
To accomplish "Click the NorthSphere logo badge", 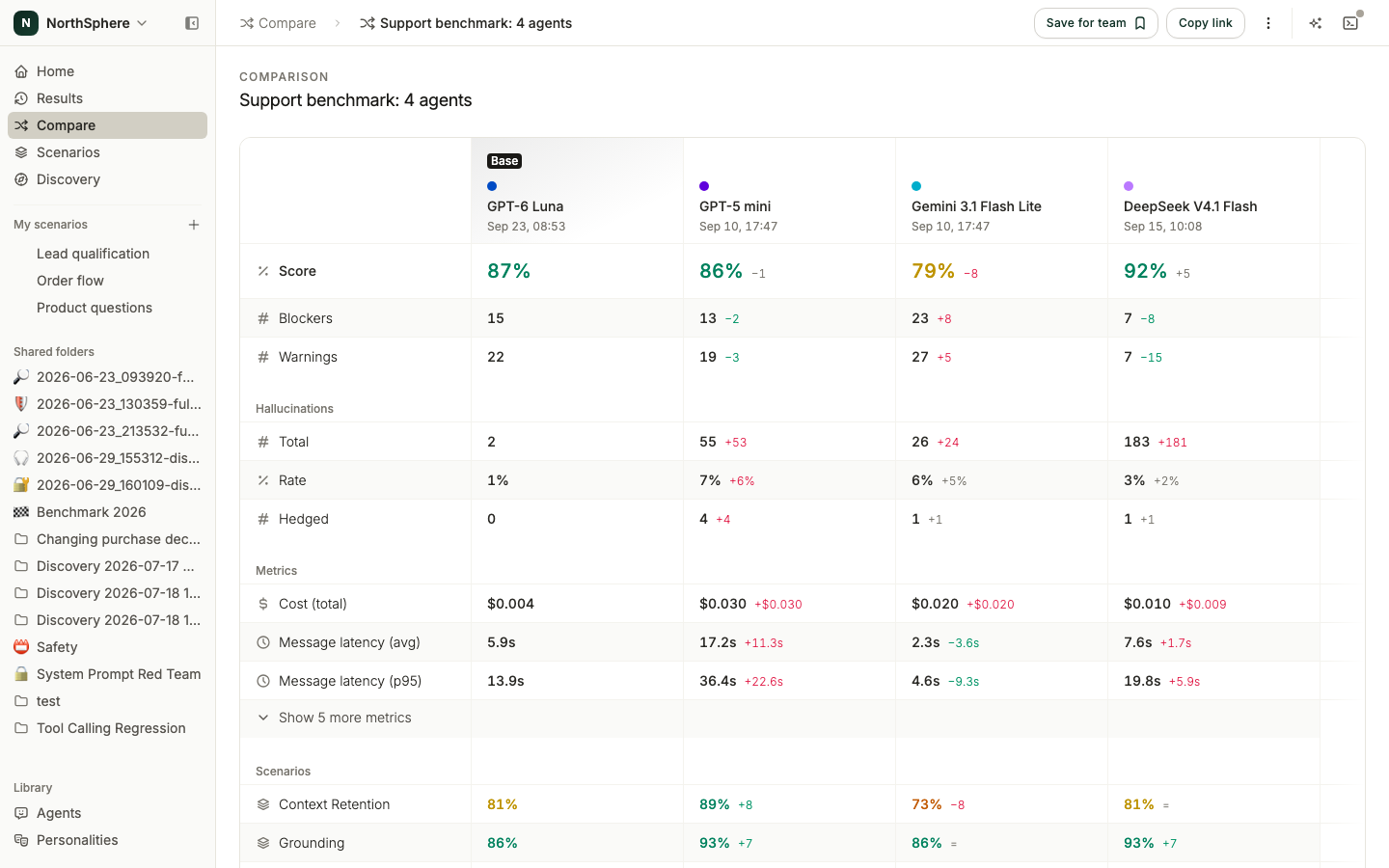I will 26,23.
